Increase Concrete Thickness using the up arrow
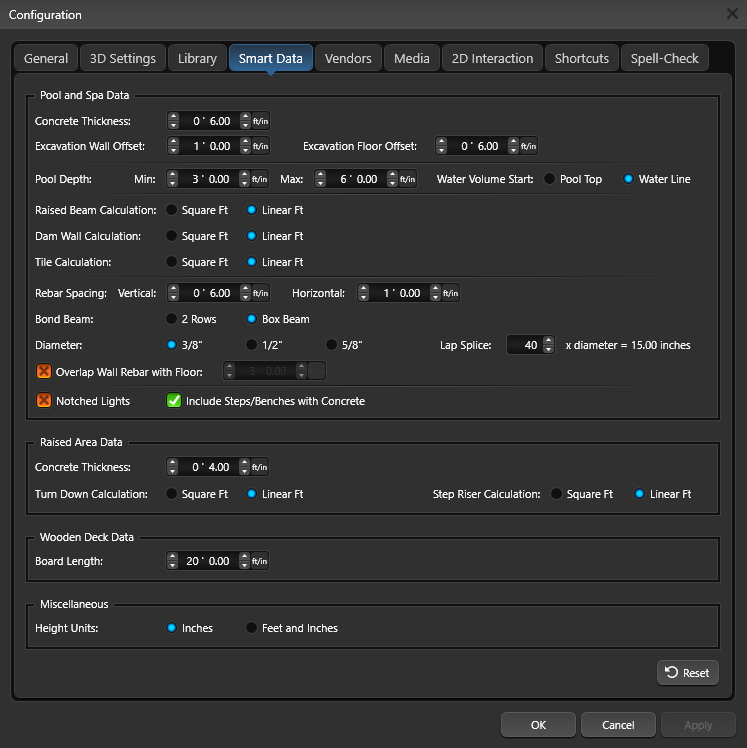Image resolution: width=747 pixels, height=748 pixels. 174,117
